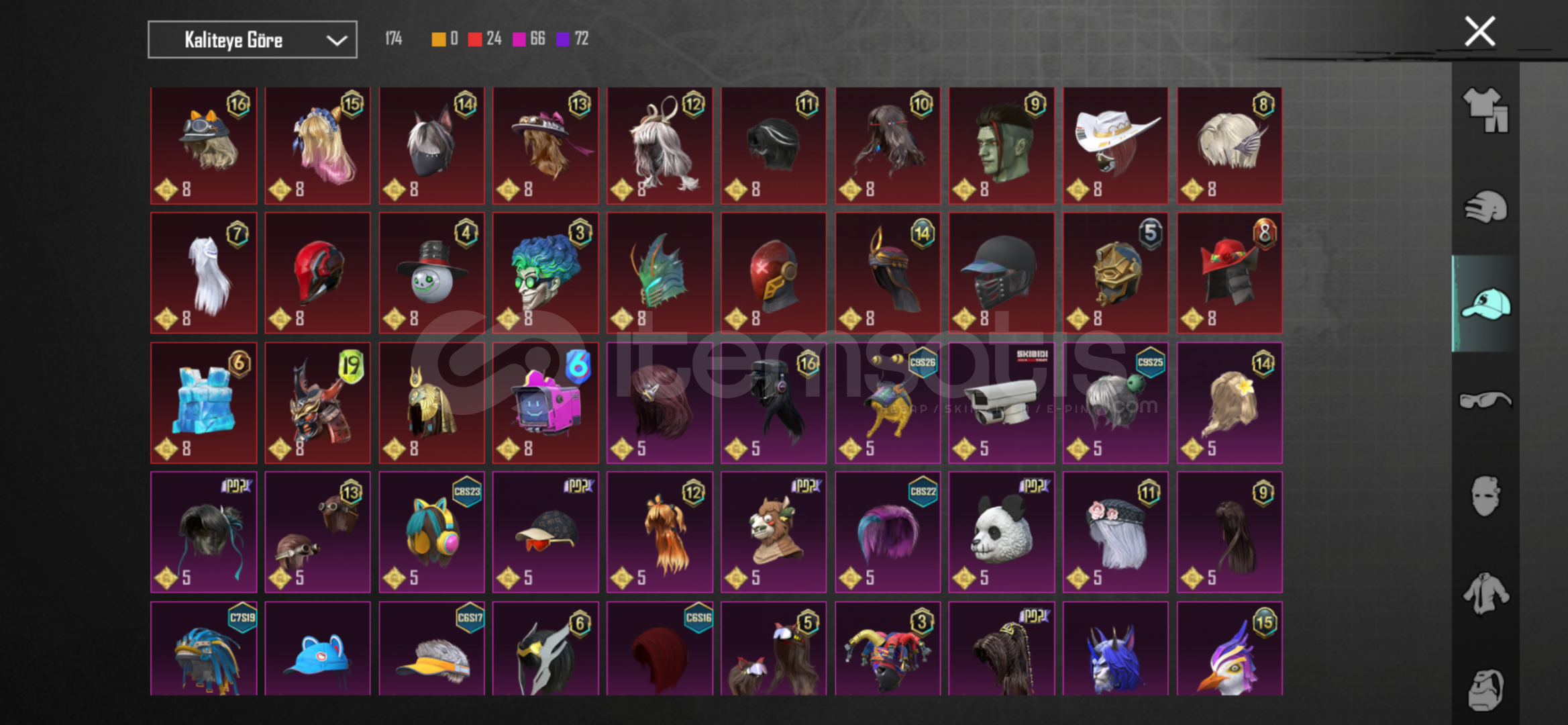Open the Kaliteye Göre sort dropdown

252,40
